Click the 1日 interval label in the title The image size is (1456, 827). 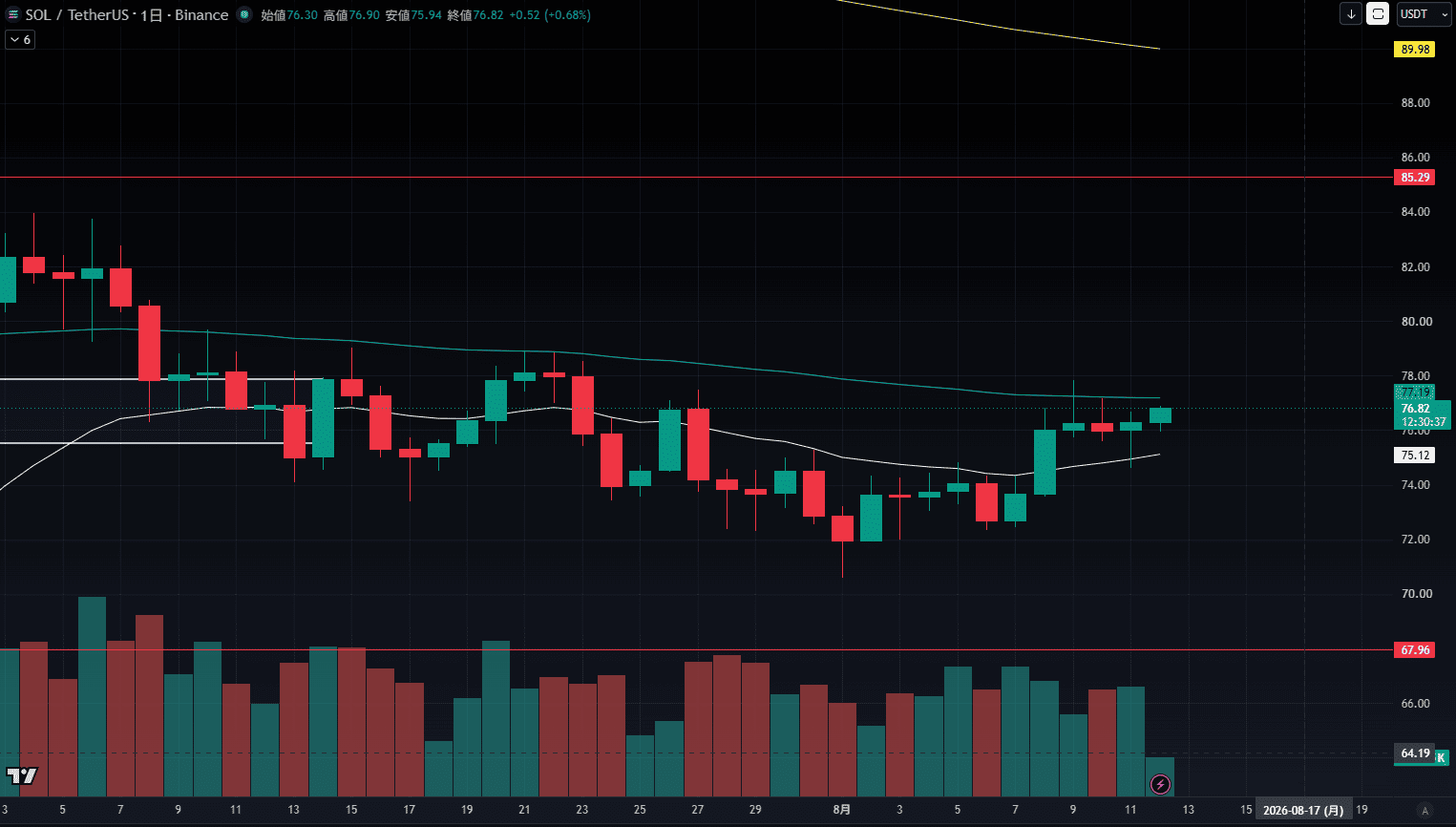click(151, 15)
